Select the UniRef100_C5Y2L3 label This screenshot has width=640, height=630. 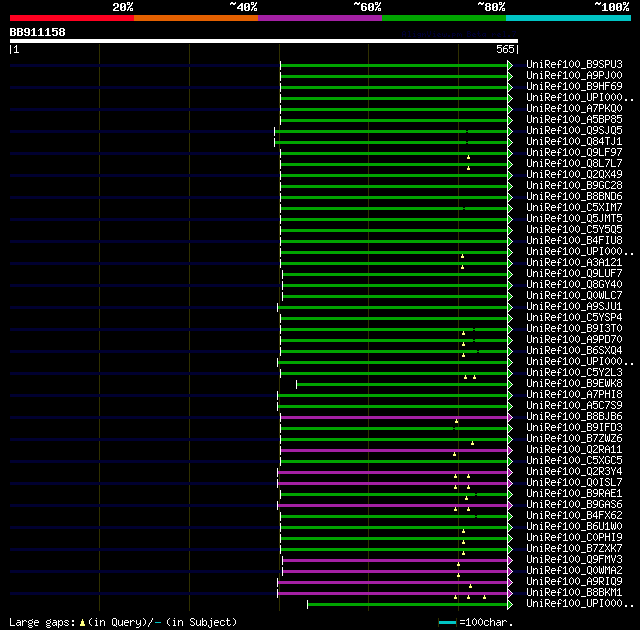(574, 373)
